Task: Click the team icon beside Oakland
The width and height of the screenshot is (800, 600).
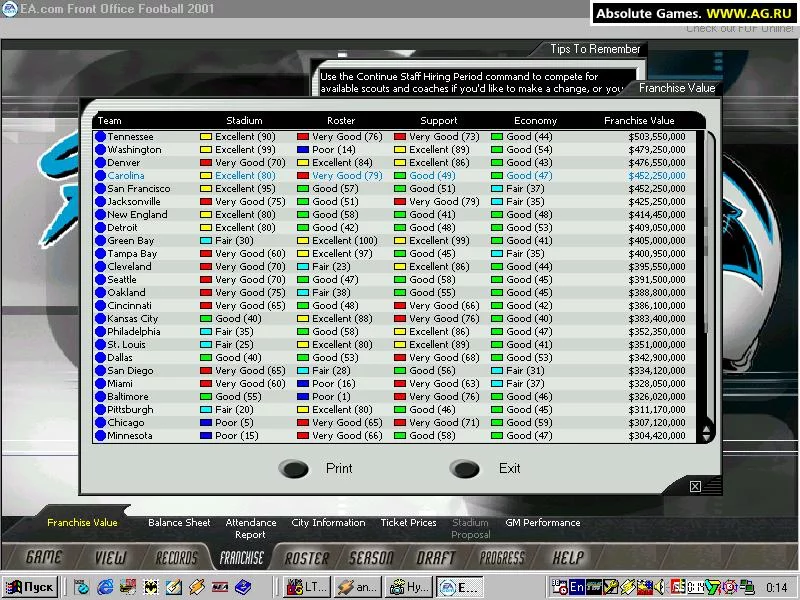Action: coord(101,293)
